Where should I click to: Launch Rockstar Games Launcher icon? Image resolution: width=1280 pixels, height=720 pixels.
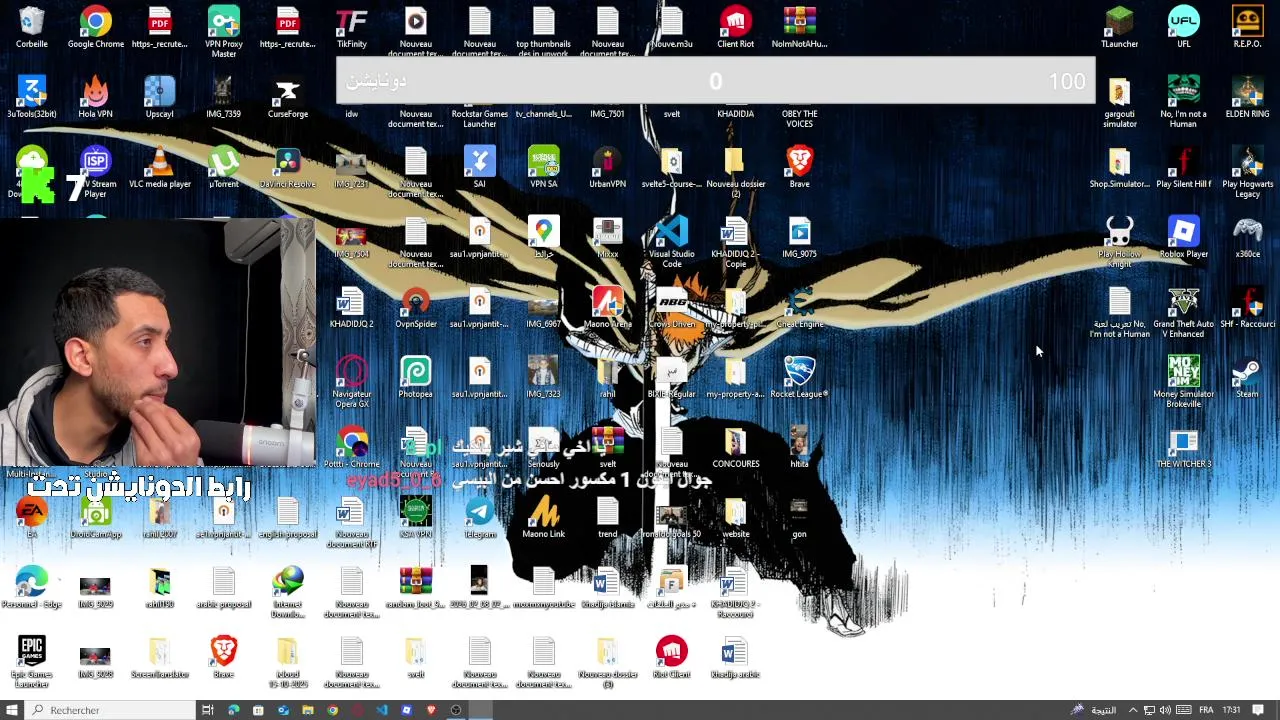point(480,117)
